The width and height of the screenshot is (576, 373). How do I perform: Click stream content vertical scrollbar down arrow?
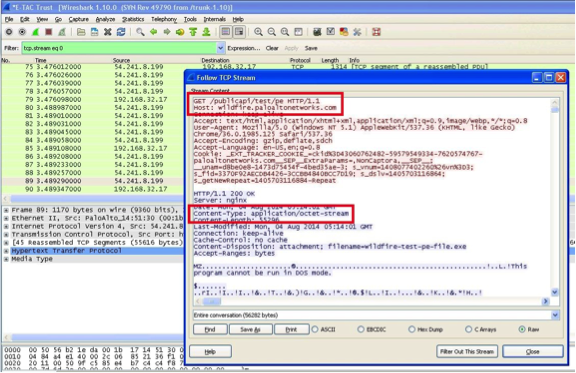(555, 292)
